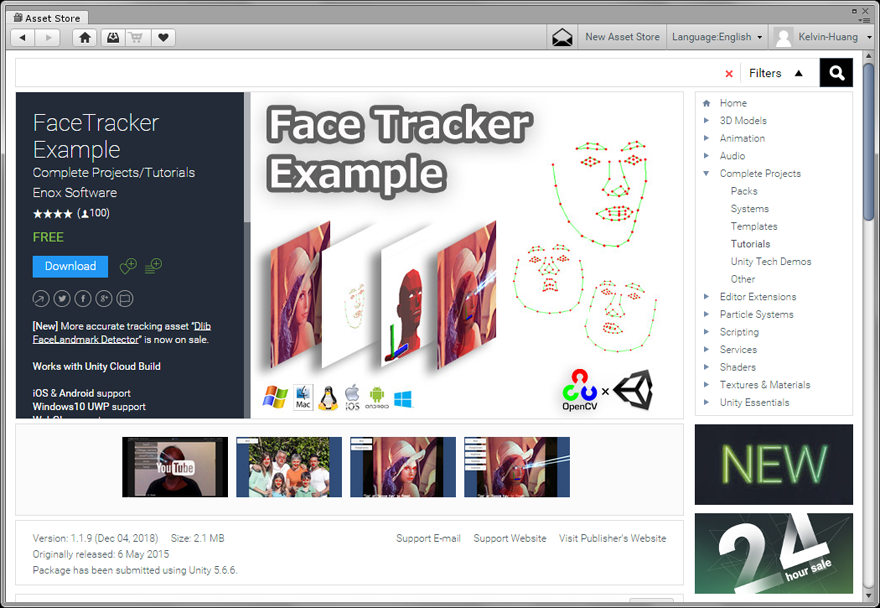Click the window options menu icon
This screenshot has height=608, width=880.
point(865,19)
